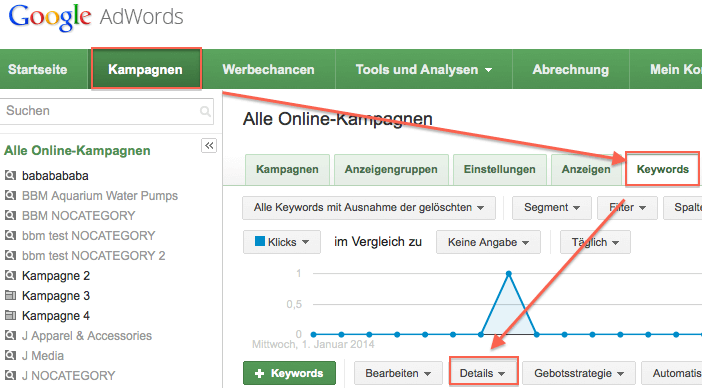Click the Google AdWords logo
The width and height of the screenshot is (702, 388).
click(95, 18)
